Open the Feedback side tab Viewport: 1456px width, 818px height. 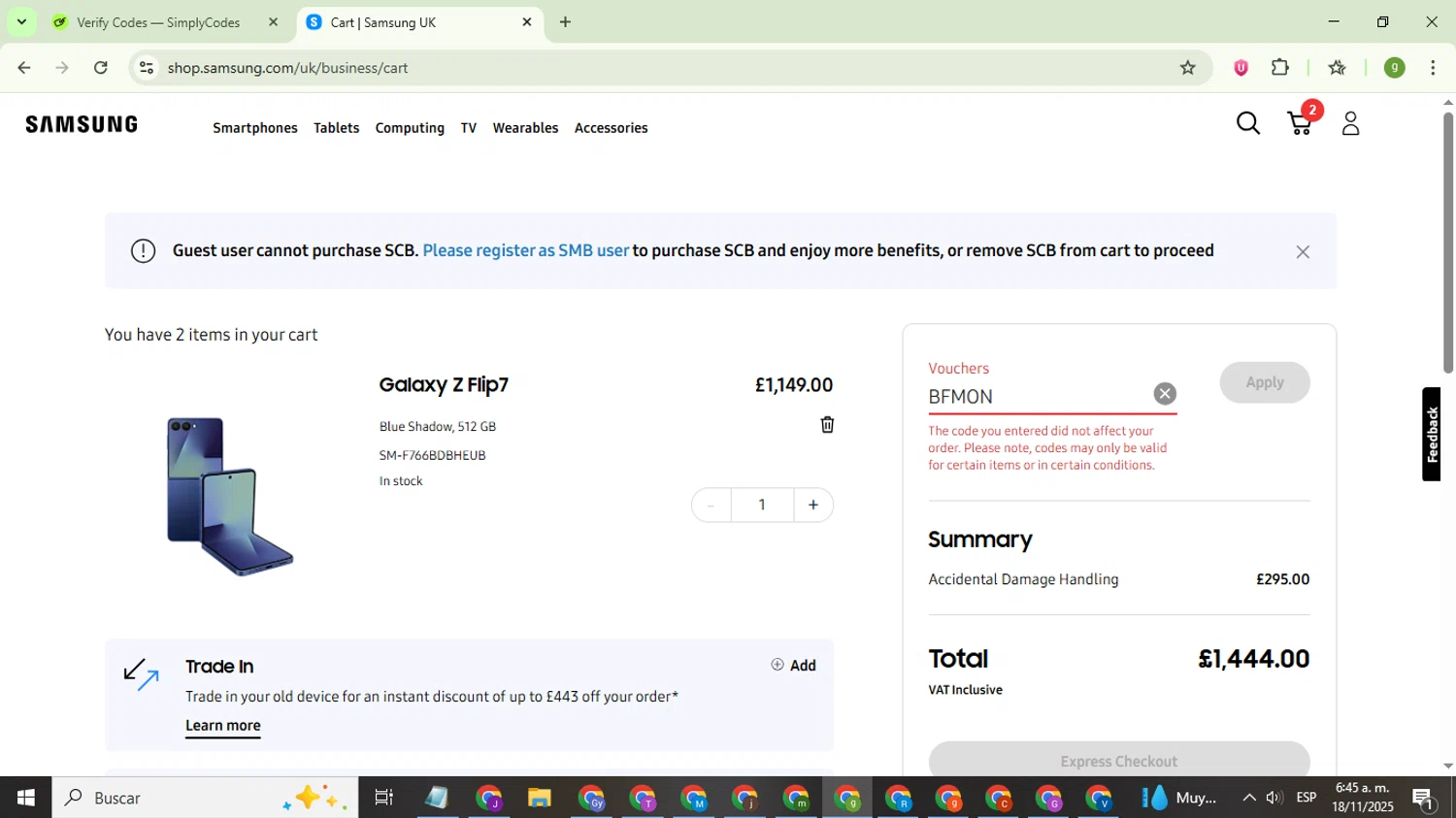coord(1432,434)
